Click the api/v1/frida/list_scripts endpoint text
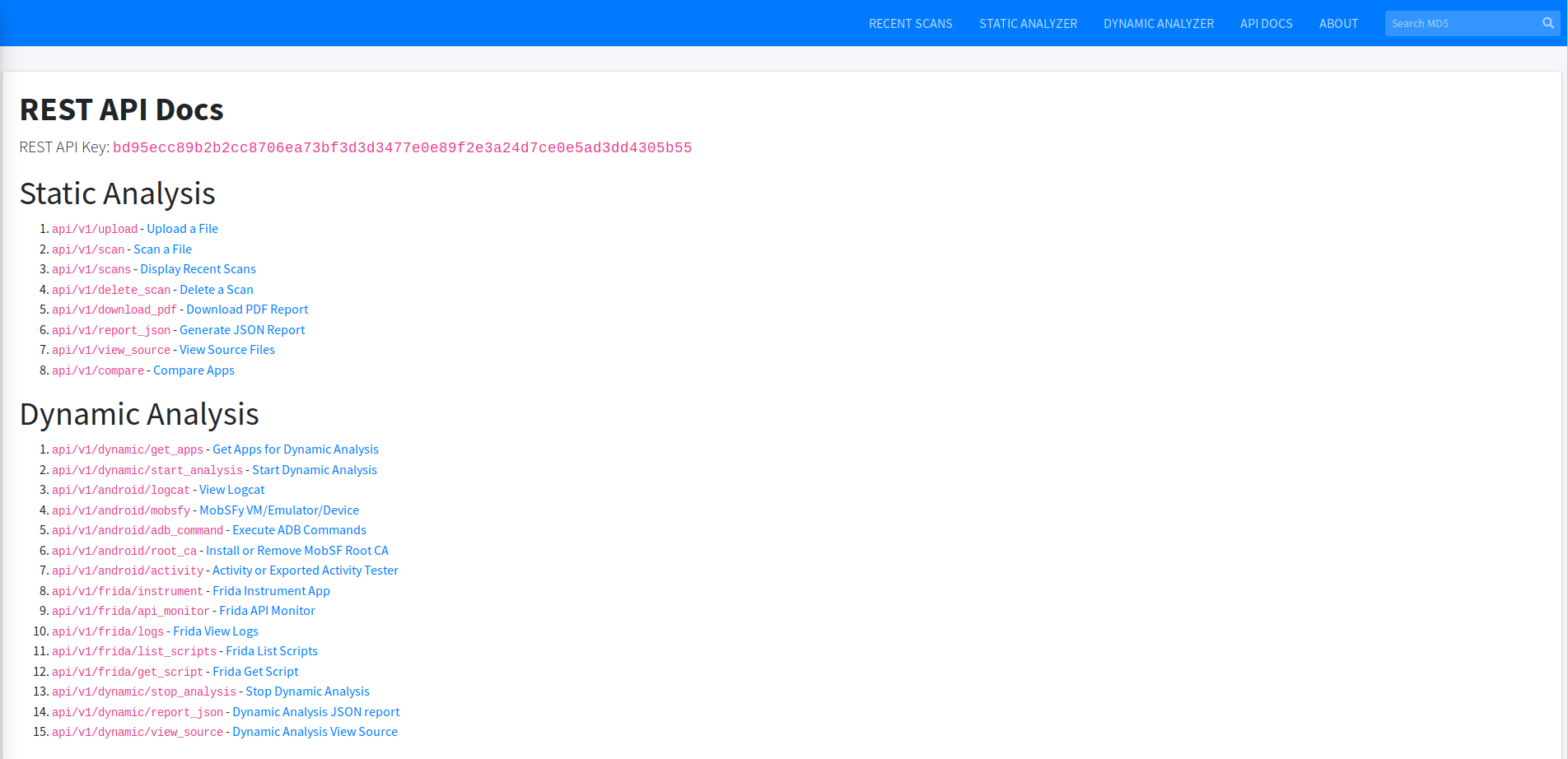Viewport: 1568px width, 759px height. coord(134,651)
